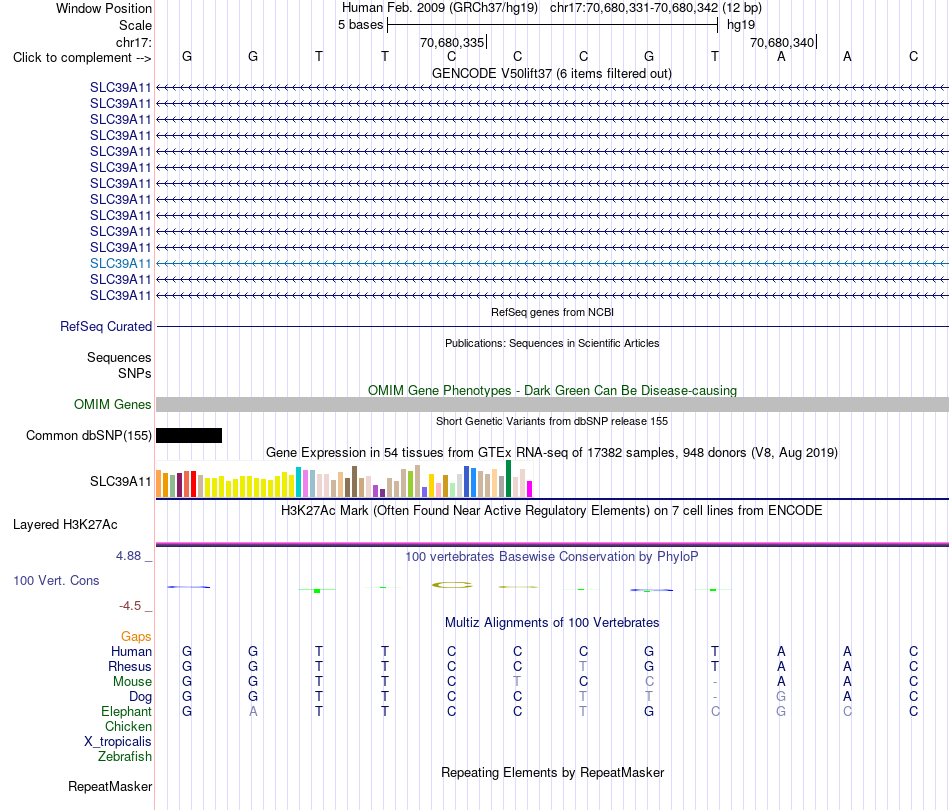Open 'Repeating Elements by RepeatMasker' track title
Viewport: 950px width, 810px height.
pos(552,772)
